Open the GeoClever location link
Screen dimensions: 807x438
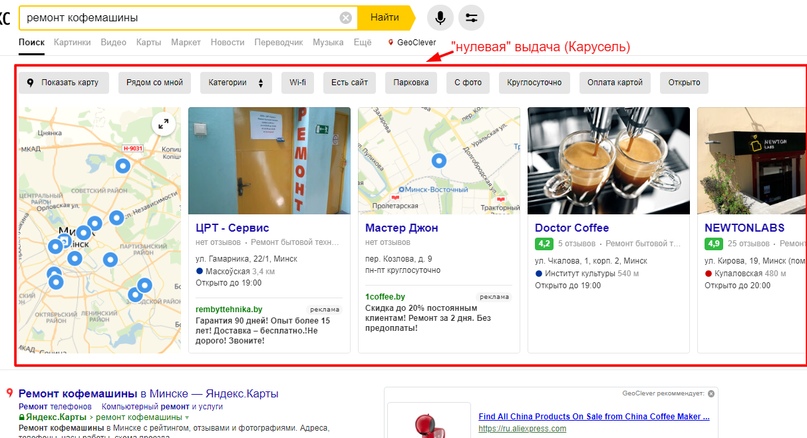pyautogui.click(x=412, y=42)
